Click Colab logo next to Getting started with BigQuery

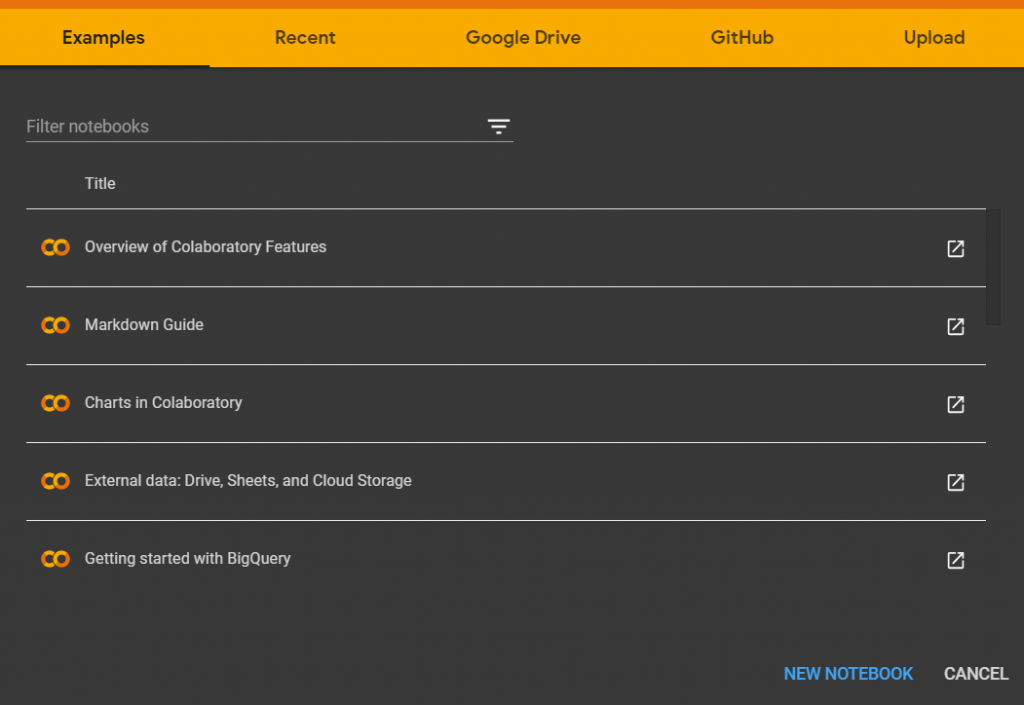[x=56, y=559]
